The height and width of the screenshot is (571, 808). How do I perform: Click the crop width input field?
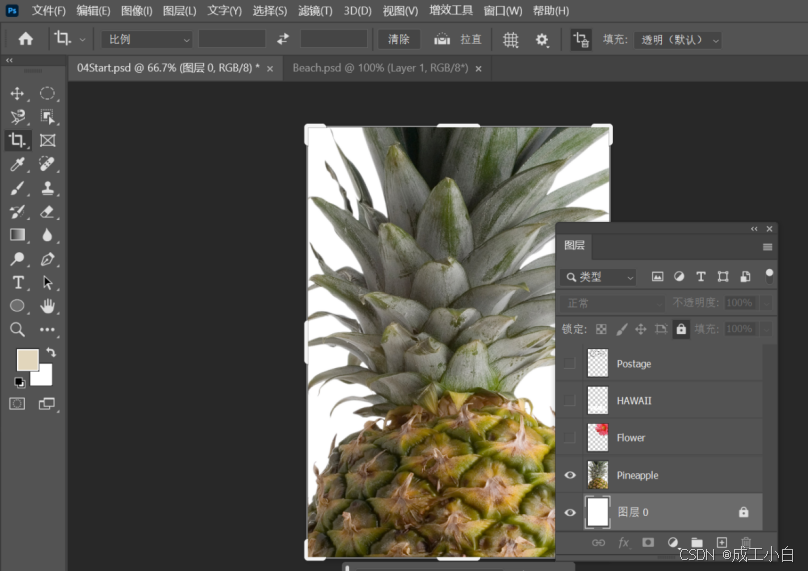tap(232, 39)
